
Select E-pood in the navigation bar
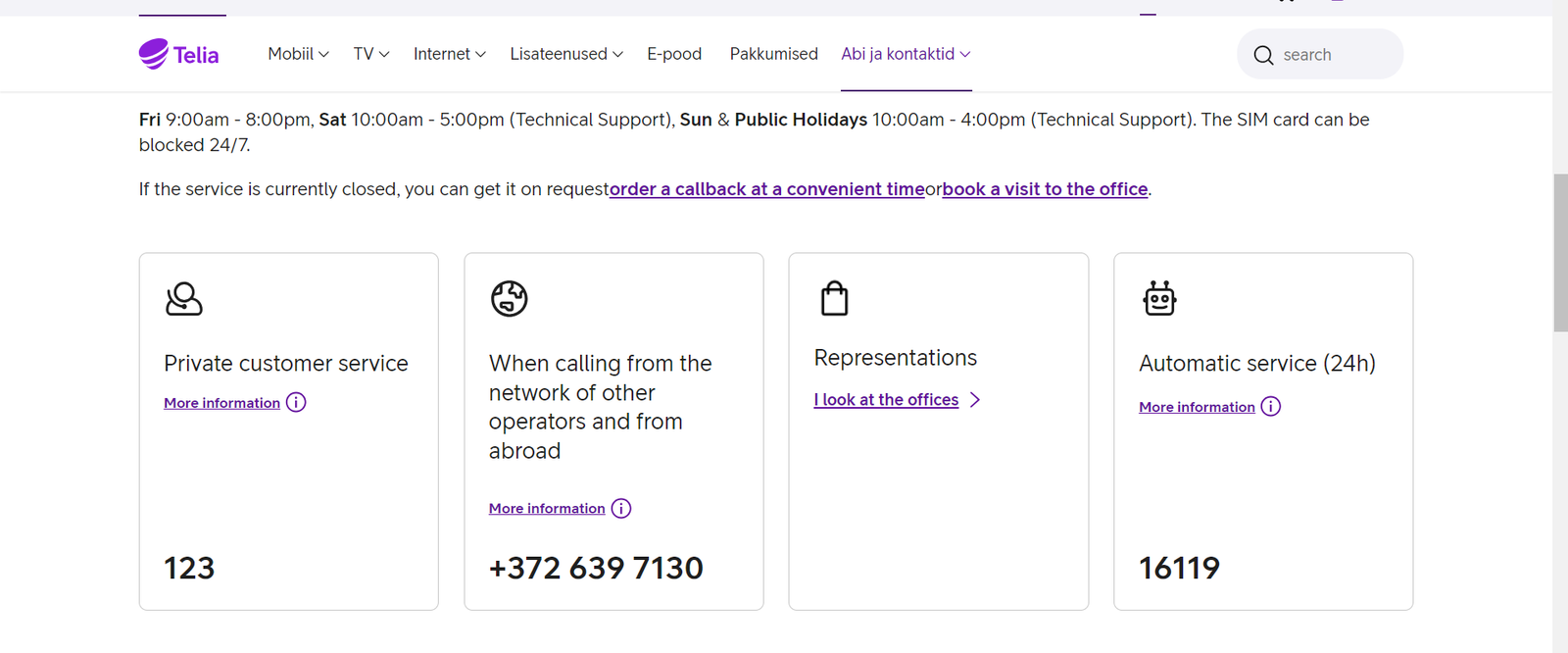674,54
